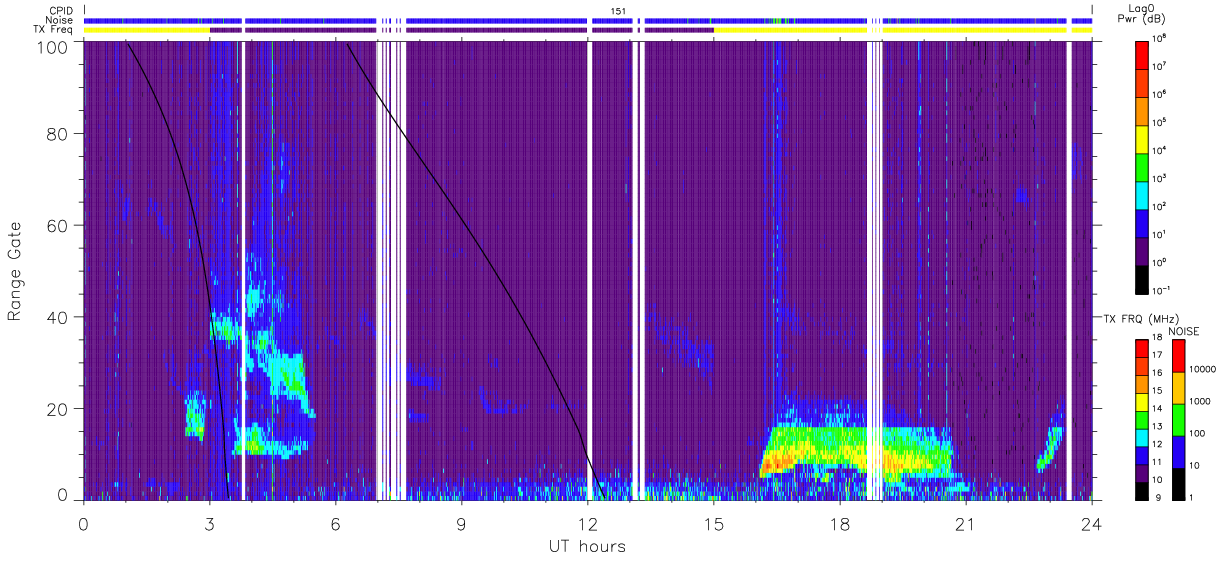1228x567 pixels.
Task: Click the 10000 NOISE legend label
Action: tap(1202, 369)
